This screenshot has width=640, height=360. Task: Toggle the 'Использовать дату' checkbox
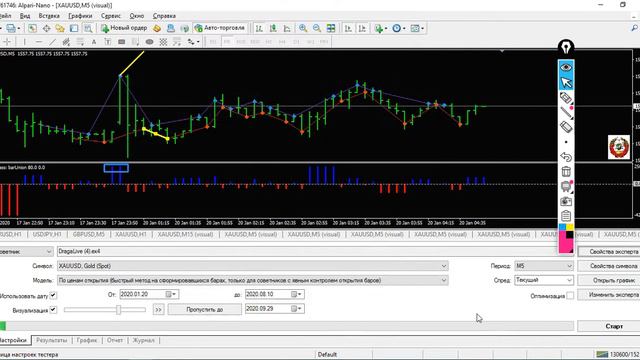click(53, 295)
